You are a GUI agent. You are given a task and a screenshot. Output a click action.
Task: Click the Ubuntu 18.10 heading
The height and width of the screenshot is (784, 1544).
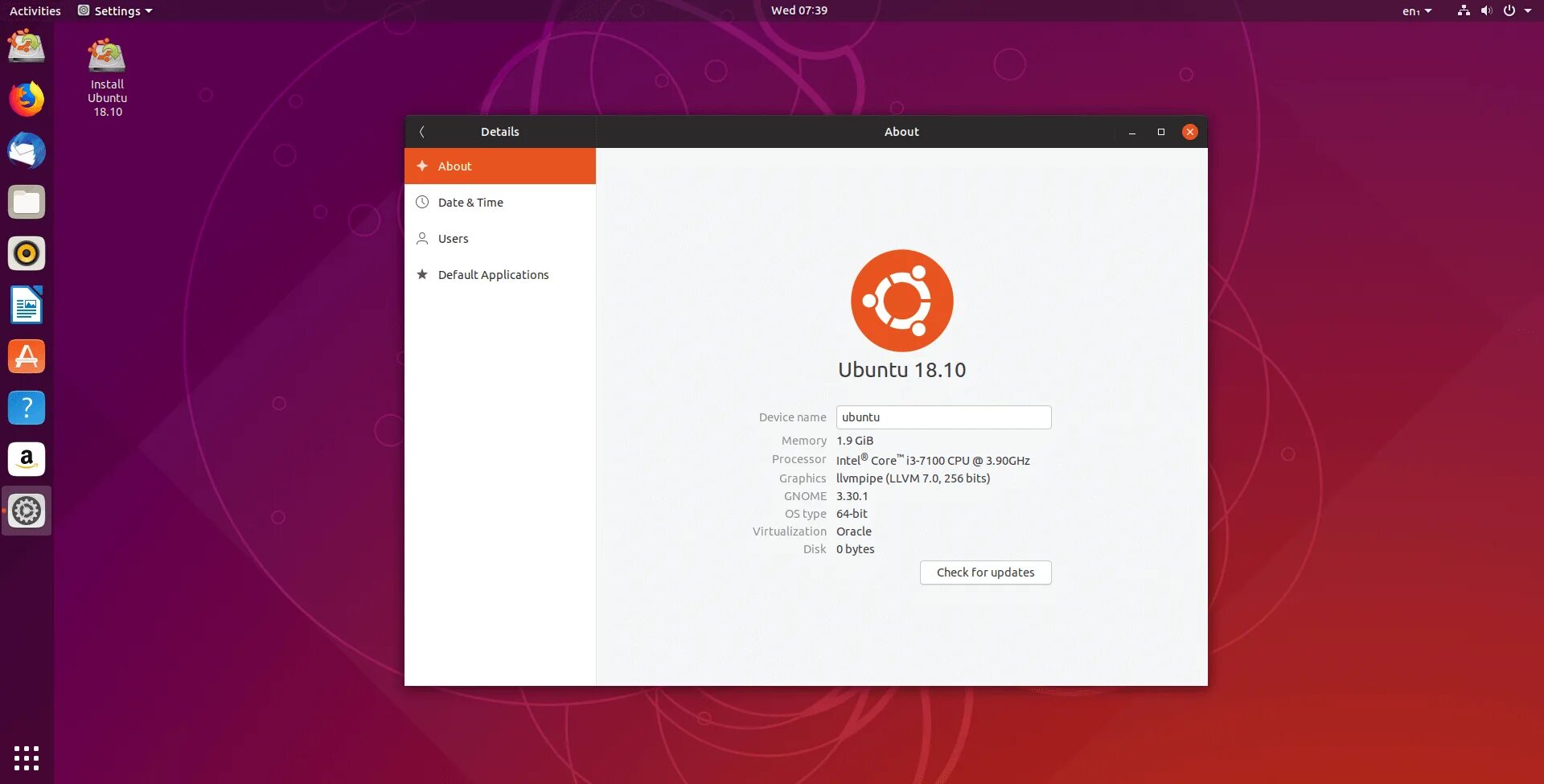point(902,370)
